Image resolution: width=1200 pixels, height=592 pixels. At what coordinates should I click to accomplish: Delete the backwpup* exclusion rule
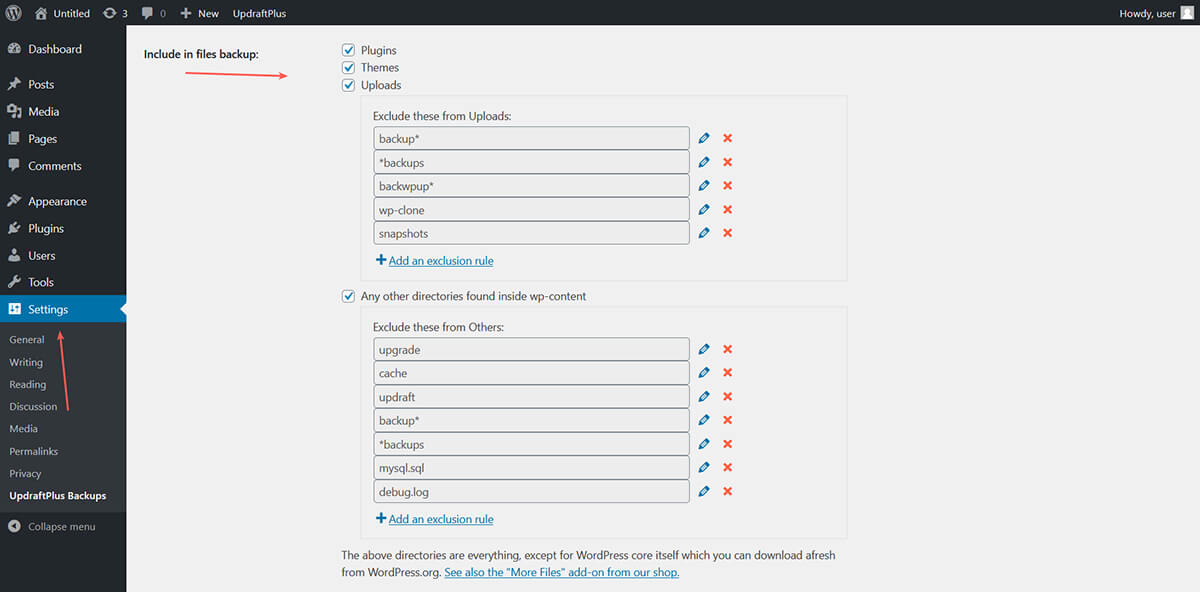coord(728,185)
